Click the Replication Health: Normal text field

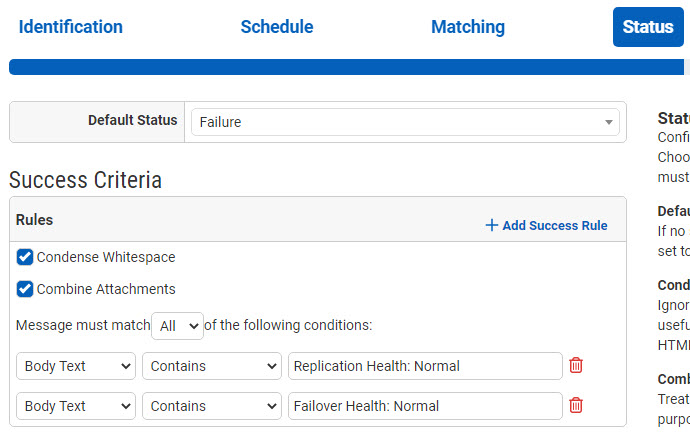point(425,366)
